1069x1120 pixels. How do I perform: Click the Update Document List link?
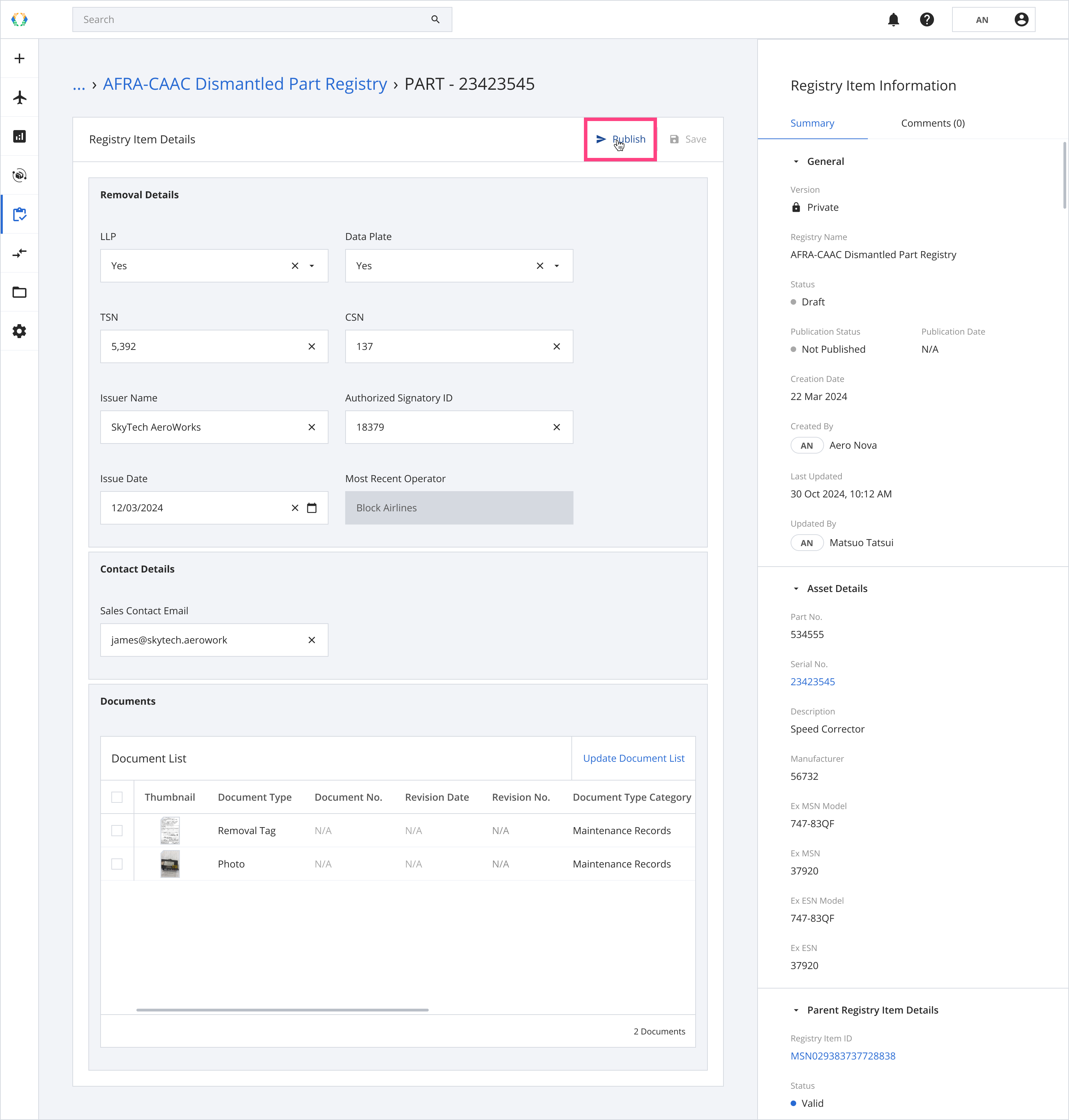(633, 758)
